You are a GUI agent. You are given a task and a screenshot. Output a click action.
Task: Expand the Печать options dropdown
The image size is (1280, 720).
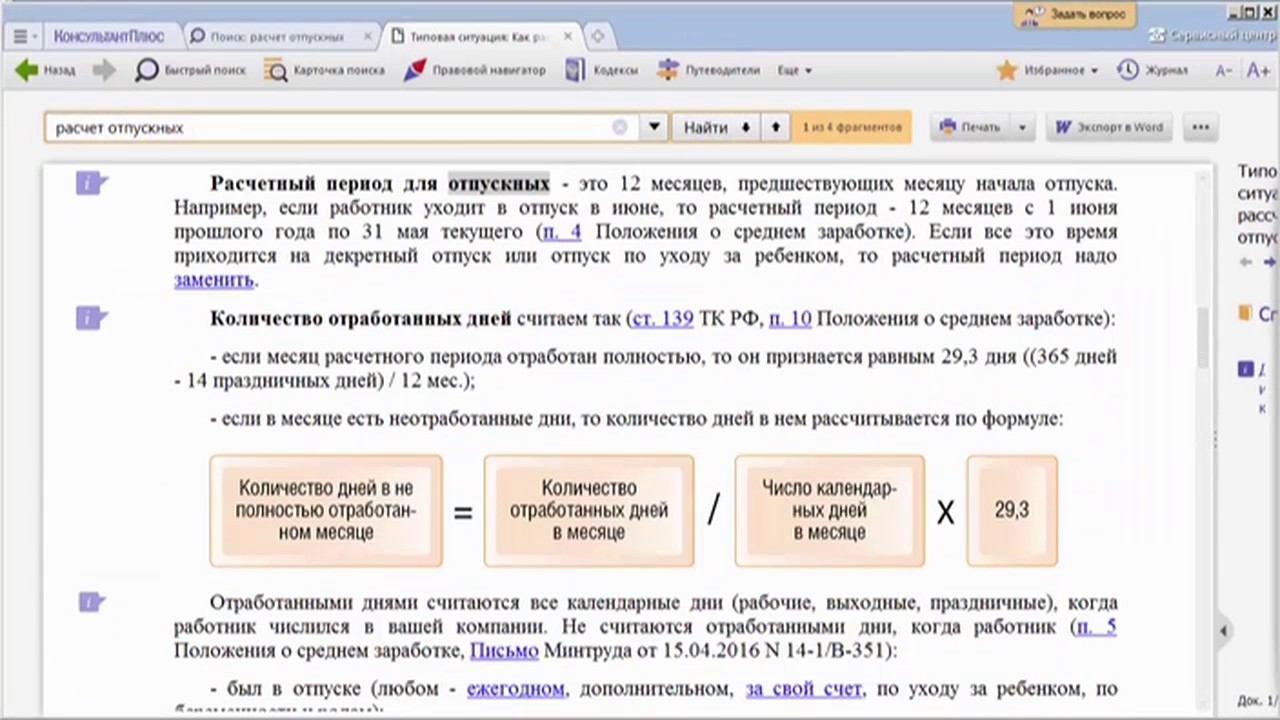[1022, 127]
